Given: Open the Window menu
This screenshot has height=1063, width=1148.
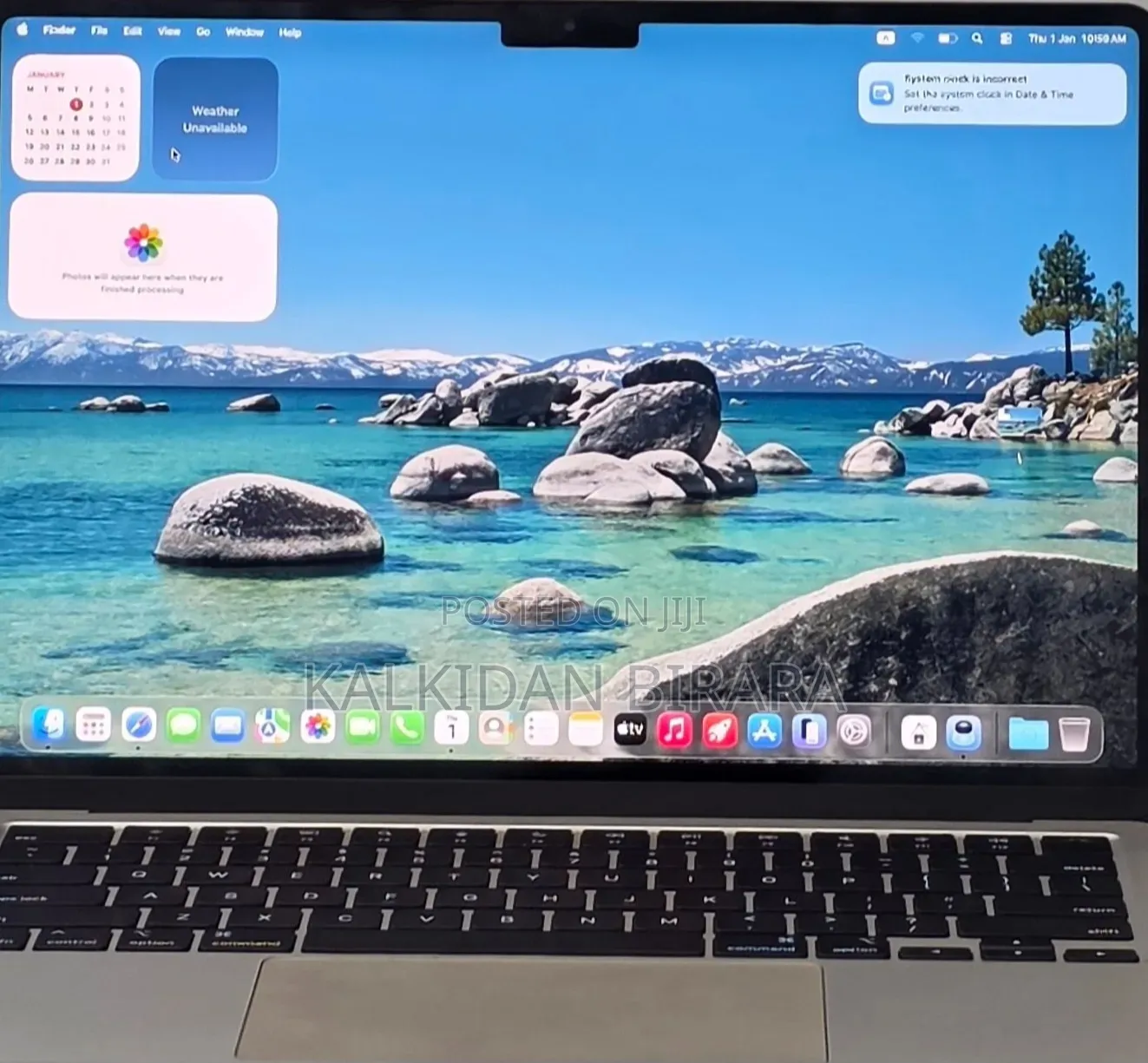Looking at the screenshot, I should point(245,32).
